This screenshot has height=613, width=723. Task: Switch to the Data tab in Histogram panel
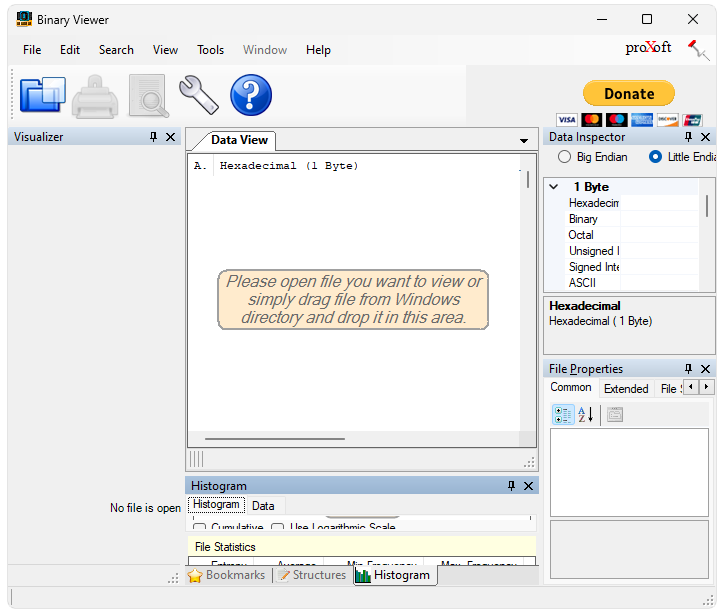pyautogui.click(x=263, y=506)
